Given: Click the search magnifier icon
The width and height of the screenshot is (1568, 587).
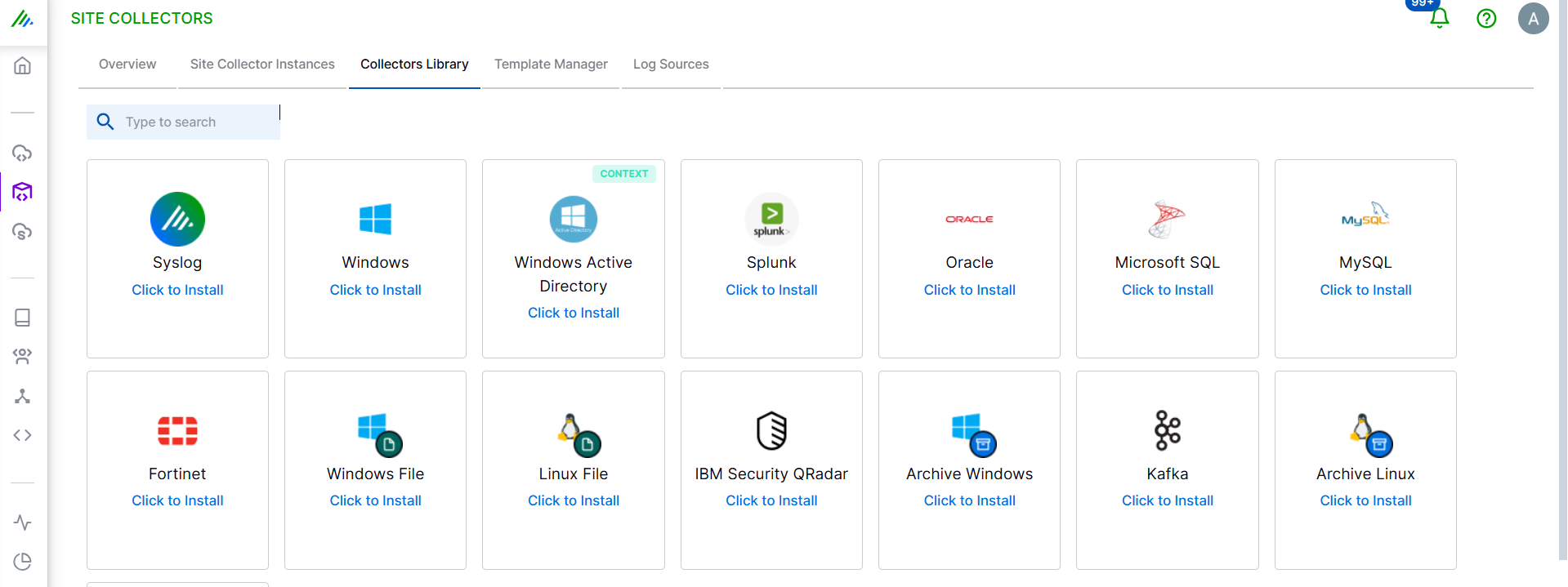Looking at the screenshot, I should [x=105, y=122].
